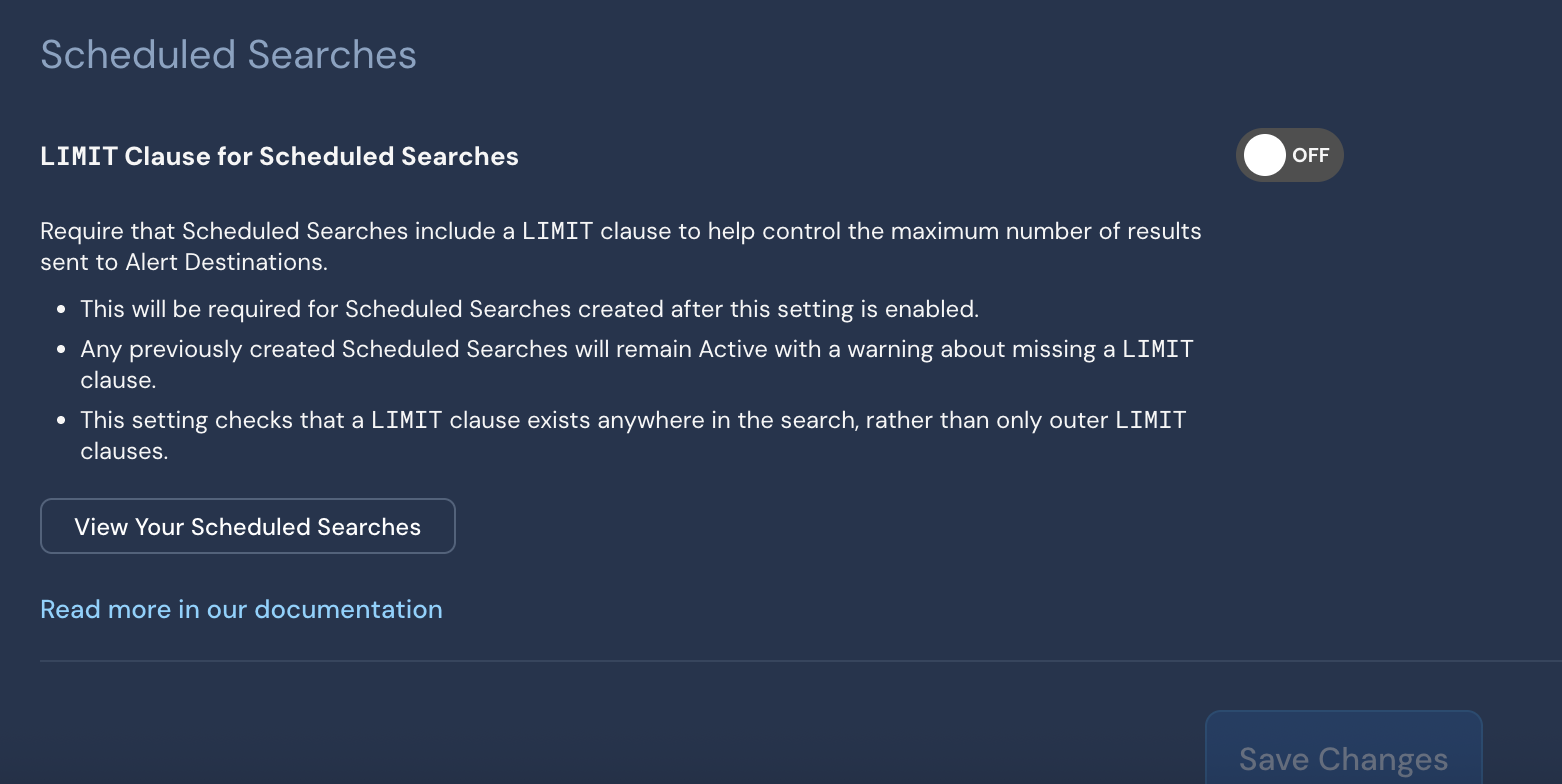Select the LIMIT Clause for Scheduled Searches title

click(279, 156)
